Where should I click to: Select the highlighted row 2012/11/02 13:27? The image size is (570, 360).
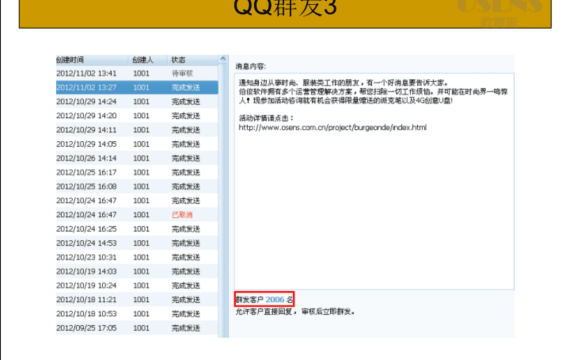coord(137,88)
